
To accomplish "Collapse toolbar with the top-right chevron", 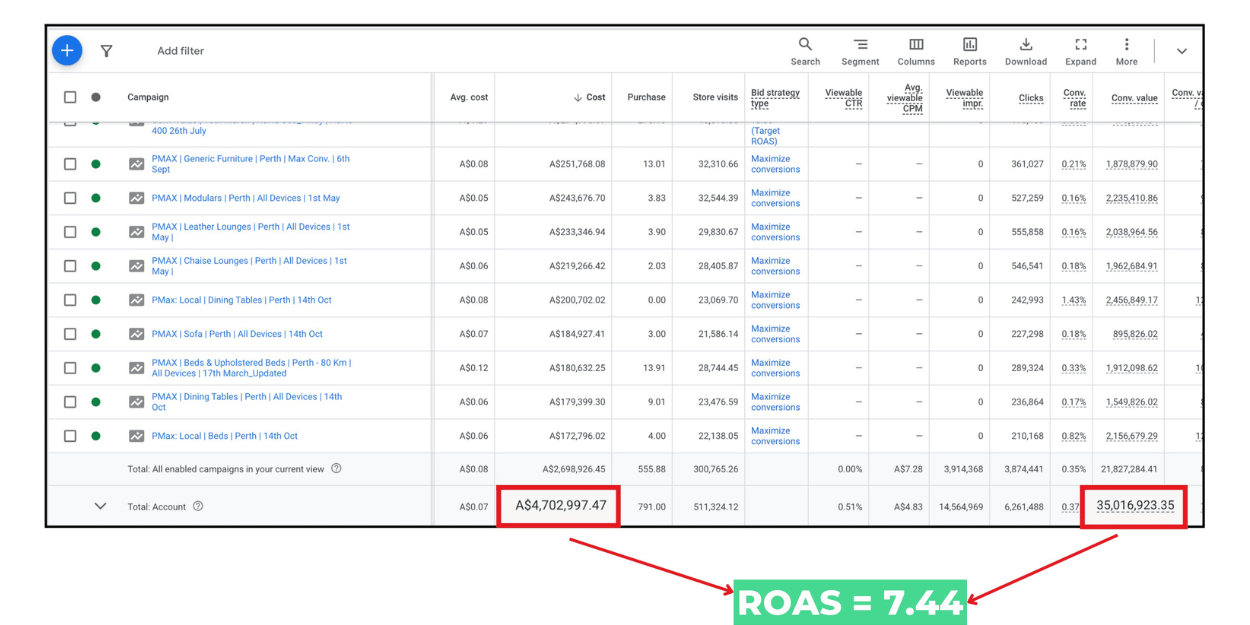I will point(1181,51).
